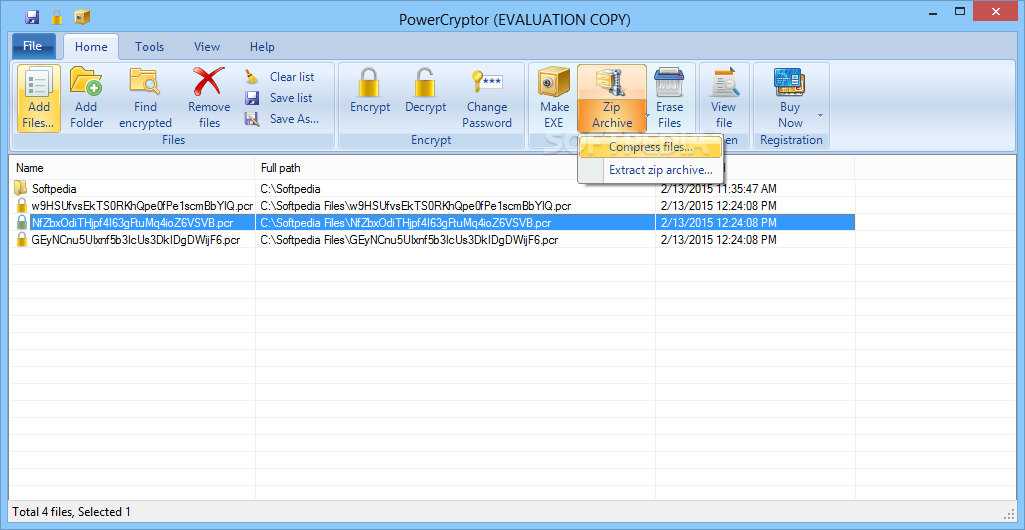Click the Softpedia folder icon in list
This screenshot has height=530, width=1025.
(x=21, y=189)
